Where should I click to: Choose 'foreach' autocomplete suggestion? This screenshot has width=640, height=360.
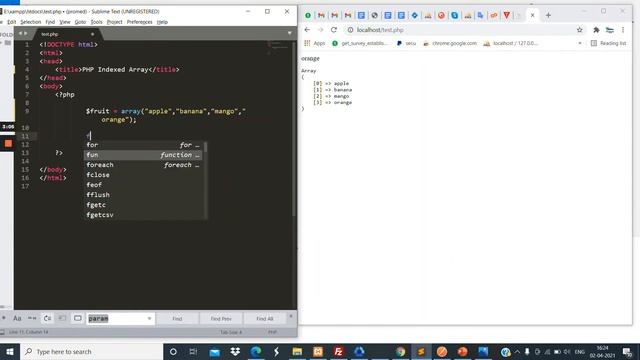pos(143,165)
